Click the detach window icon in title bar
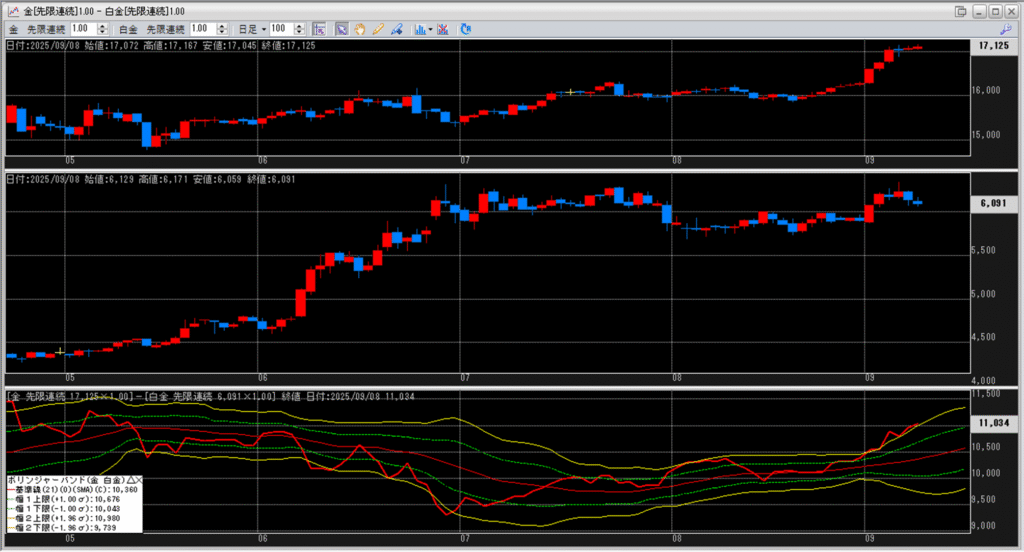This screenshot has height=552, width=1024. pyautogui.click(x=961, y=11)
